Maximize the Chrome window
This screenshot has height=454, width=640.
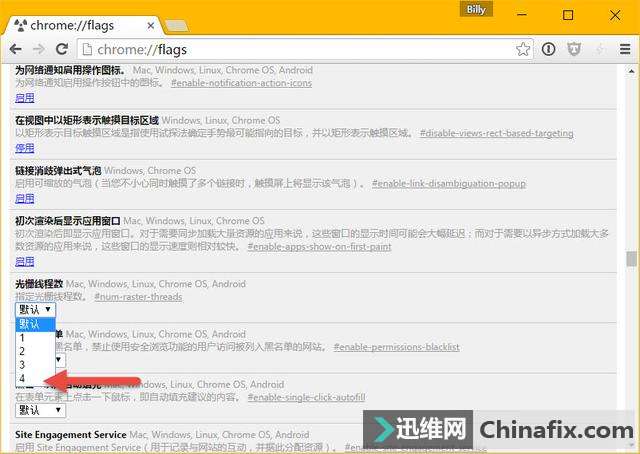point(568,15)
